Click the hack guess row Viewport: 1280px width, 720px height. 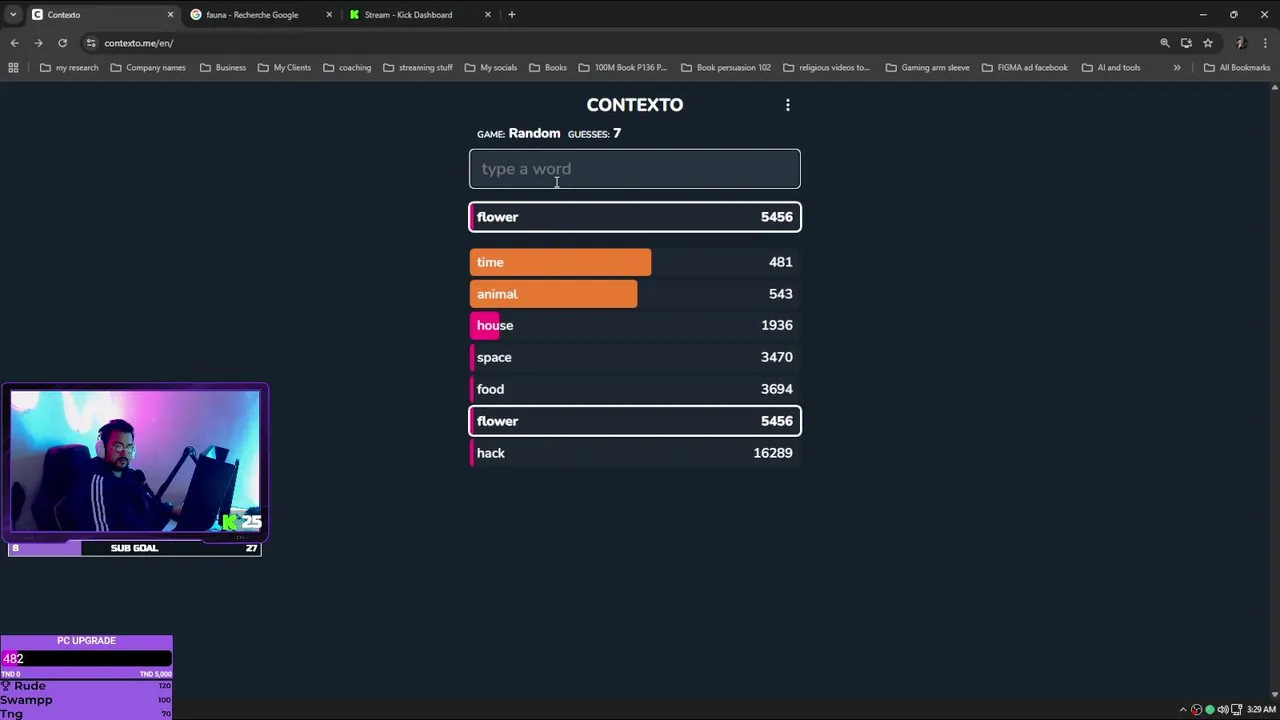click(x=635, y=453)
